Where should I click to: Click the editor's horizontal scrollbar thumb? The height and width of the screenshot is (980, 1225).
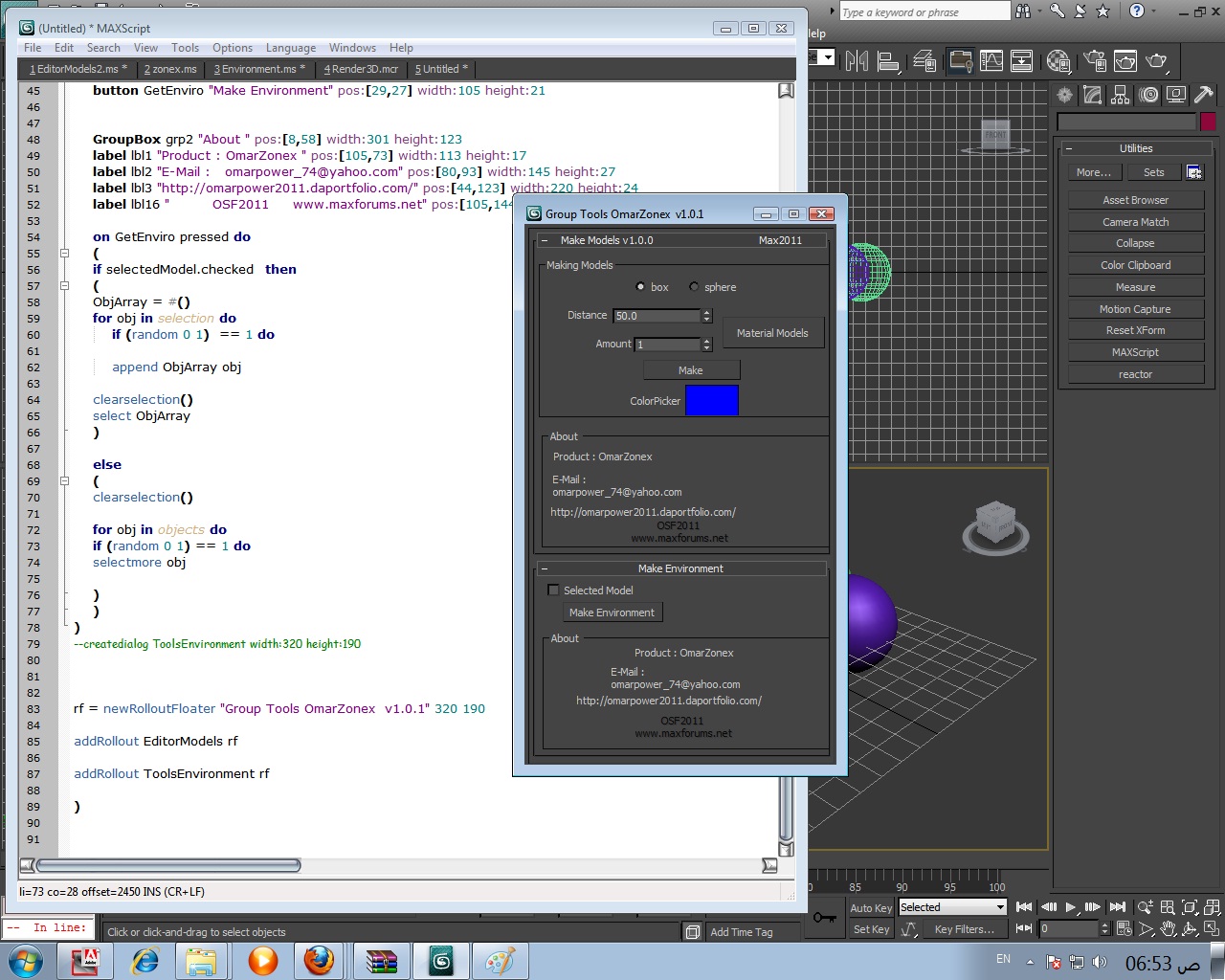(168, 865)
